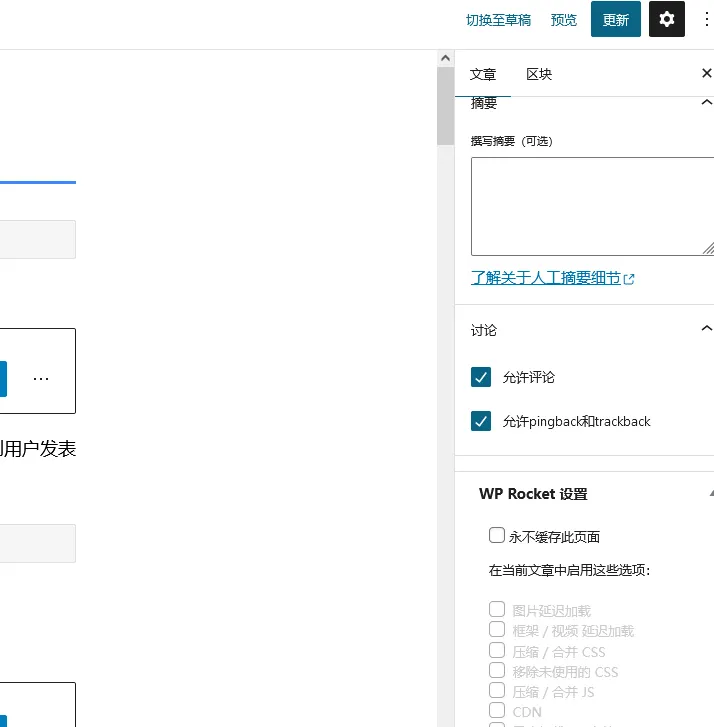Click the WP Rocket 设置 heading
Image resolution: width=714 pixels, height=727 pixels.
(x=533, y=494)
